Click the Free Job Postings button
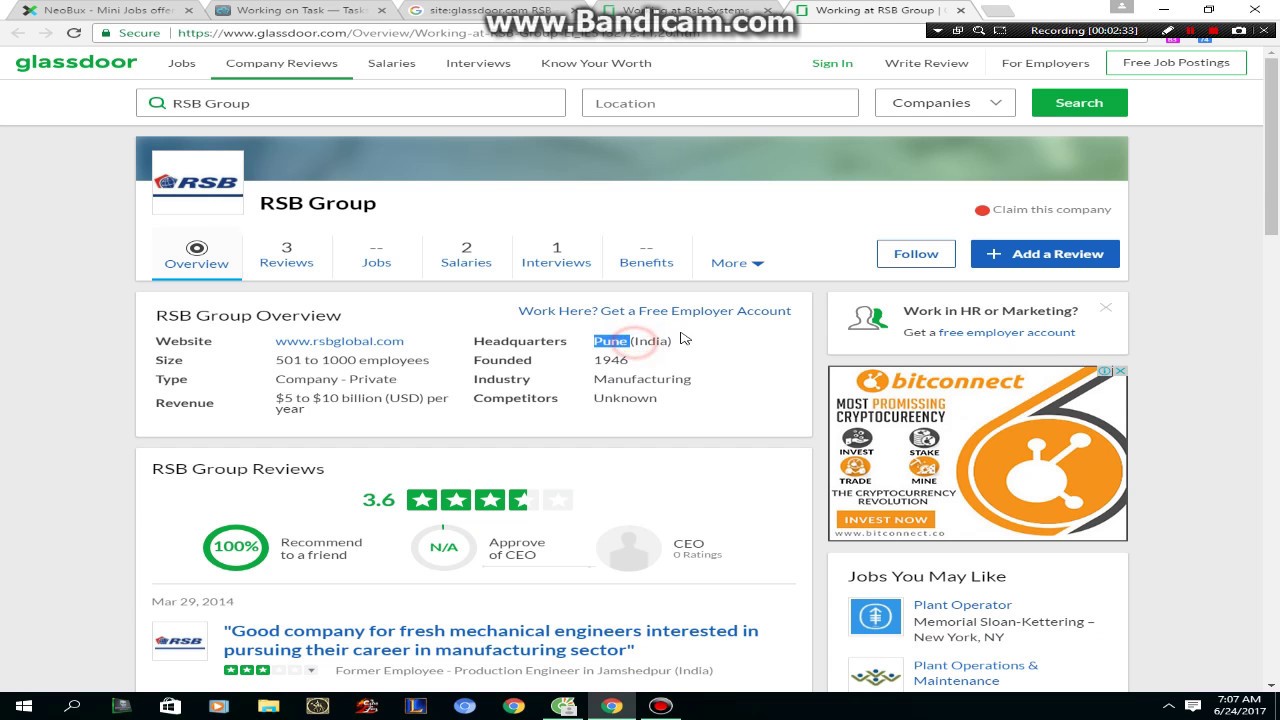Screen dimensions: 1280x720 [1176, 62]
